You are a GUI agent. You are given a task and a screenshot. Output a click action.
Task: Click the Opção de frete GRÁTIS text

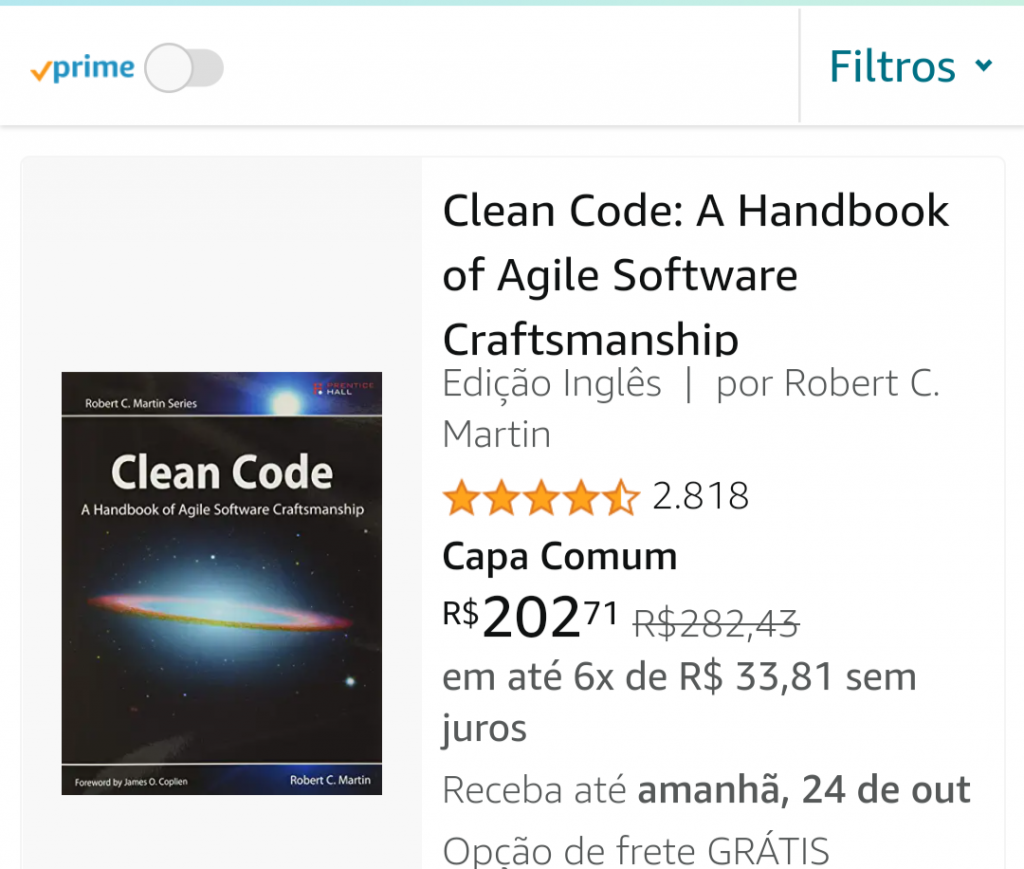636,850
